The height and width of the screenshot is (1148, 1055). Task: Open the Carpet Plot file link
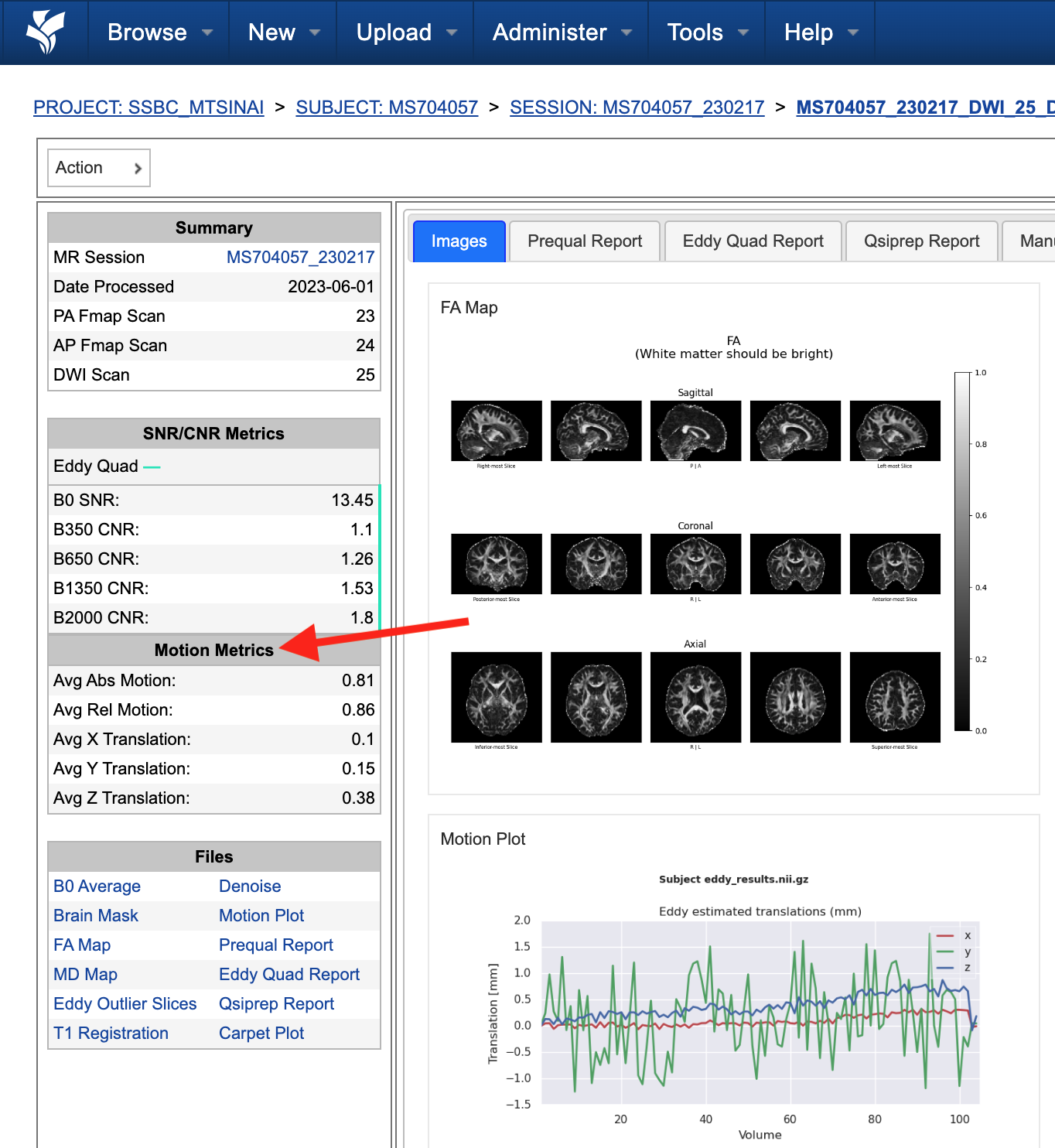tap(261, 1034)
